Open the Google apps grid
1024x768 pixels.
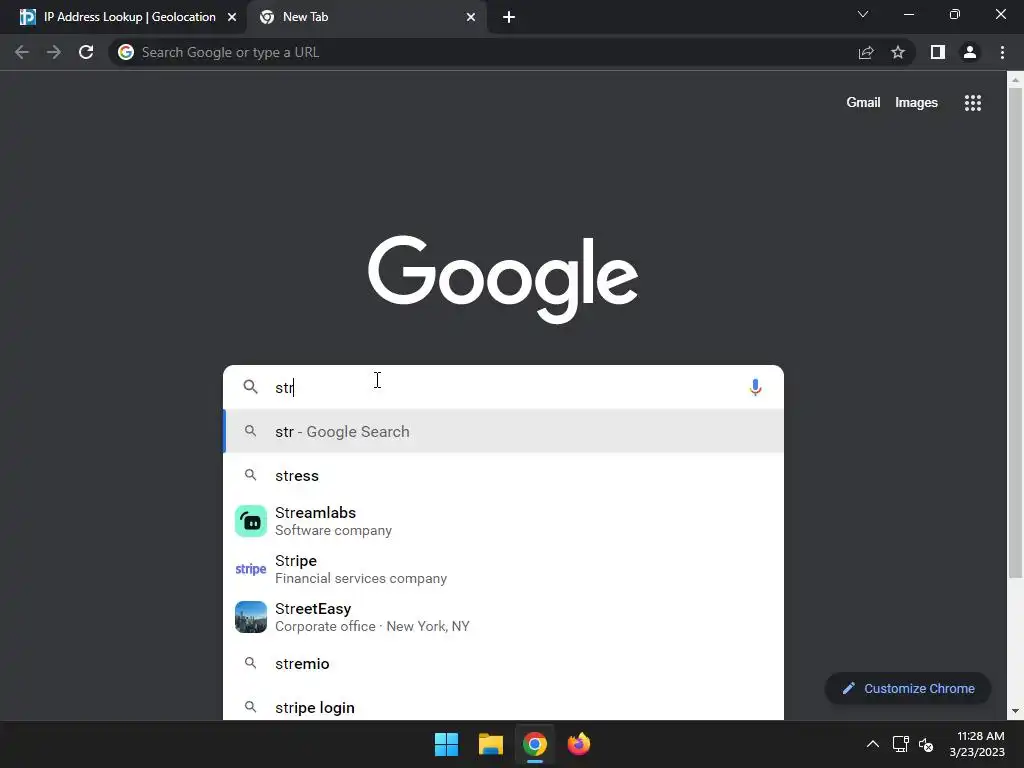[973, 103]
